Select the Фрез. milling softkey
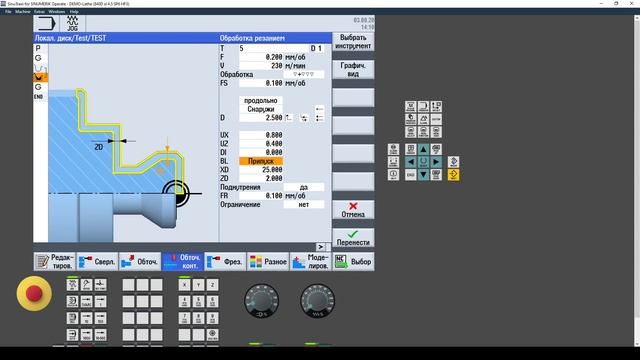Screen dimensions: 640x360 coord(225,262)
